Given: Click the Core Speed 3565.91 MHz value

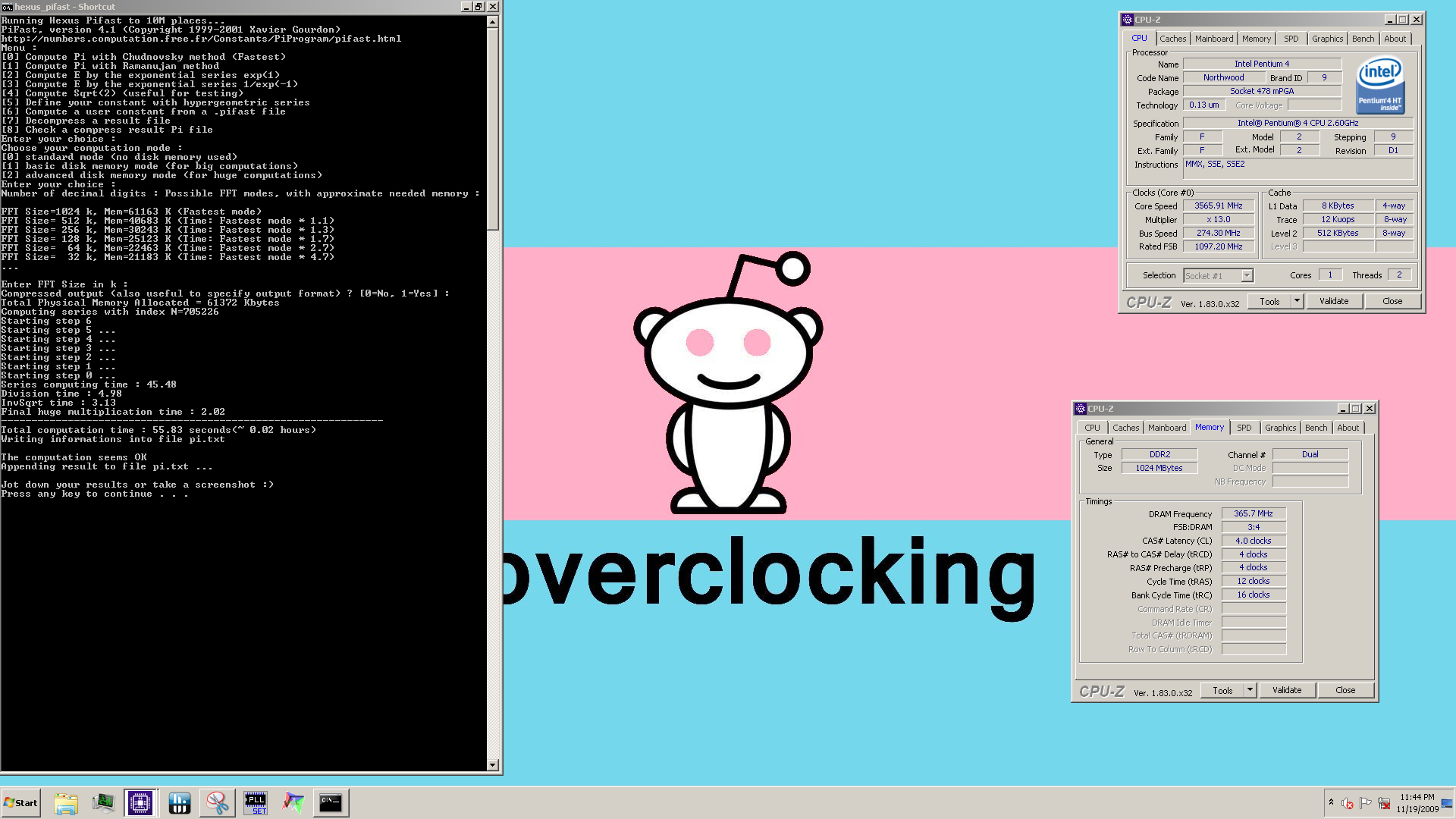Looking at the screenshot, I should [x=1219, y=206].
